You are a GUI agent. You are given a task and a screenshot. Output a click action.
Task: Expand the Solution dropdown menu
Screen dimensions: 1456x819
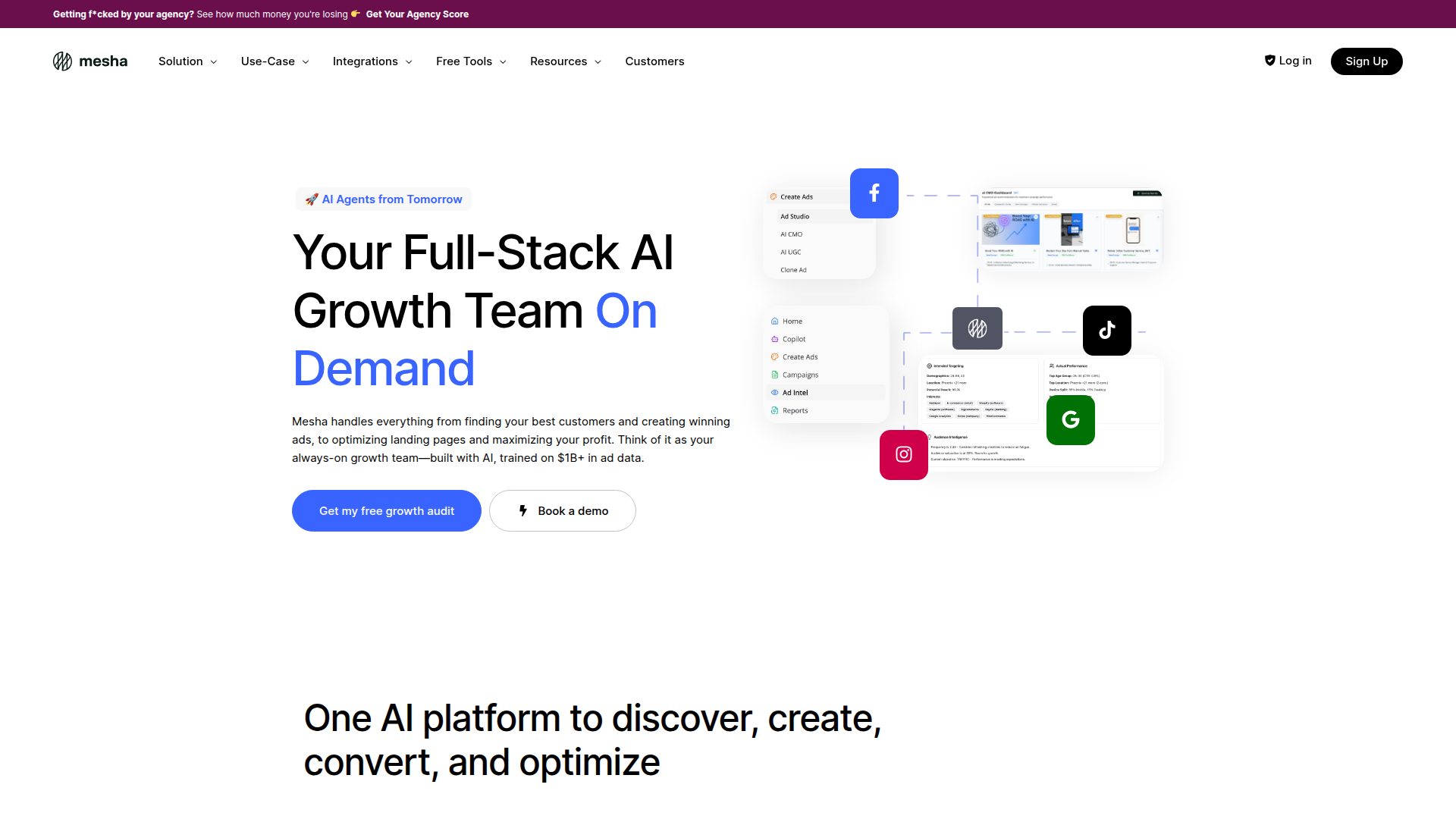(x=187, y=61)
